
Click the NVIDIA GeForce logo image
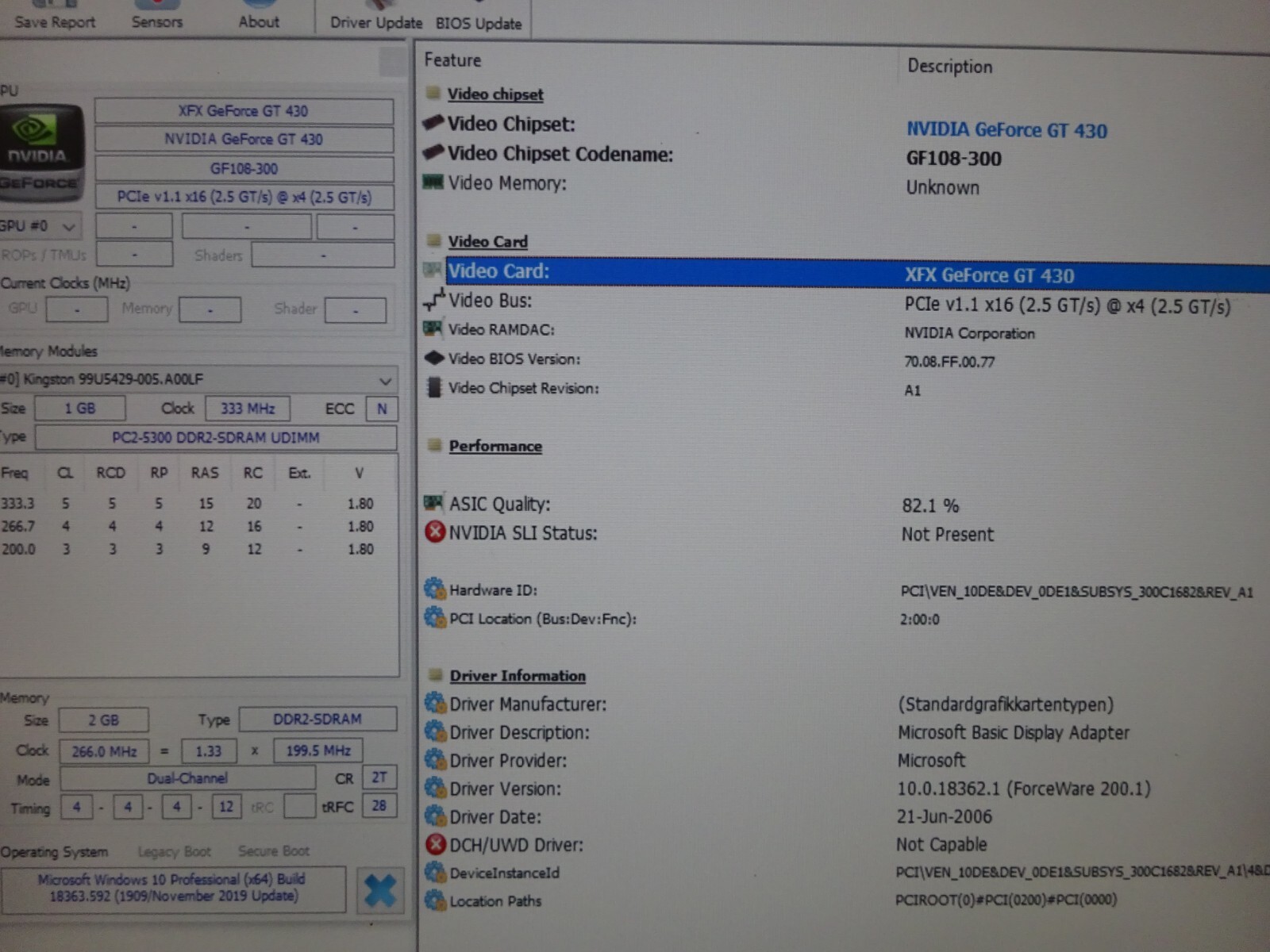tap(41, 152)
